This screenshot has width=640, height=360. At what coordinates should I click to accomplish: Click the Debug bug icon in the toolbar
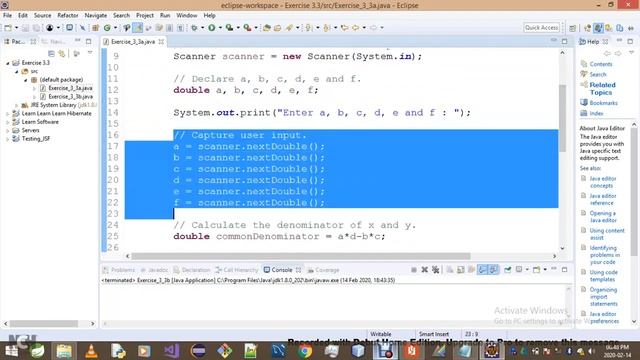coord(194,28)
